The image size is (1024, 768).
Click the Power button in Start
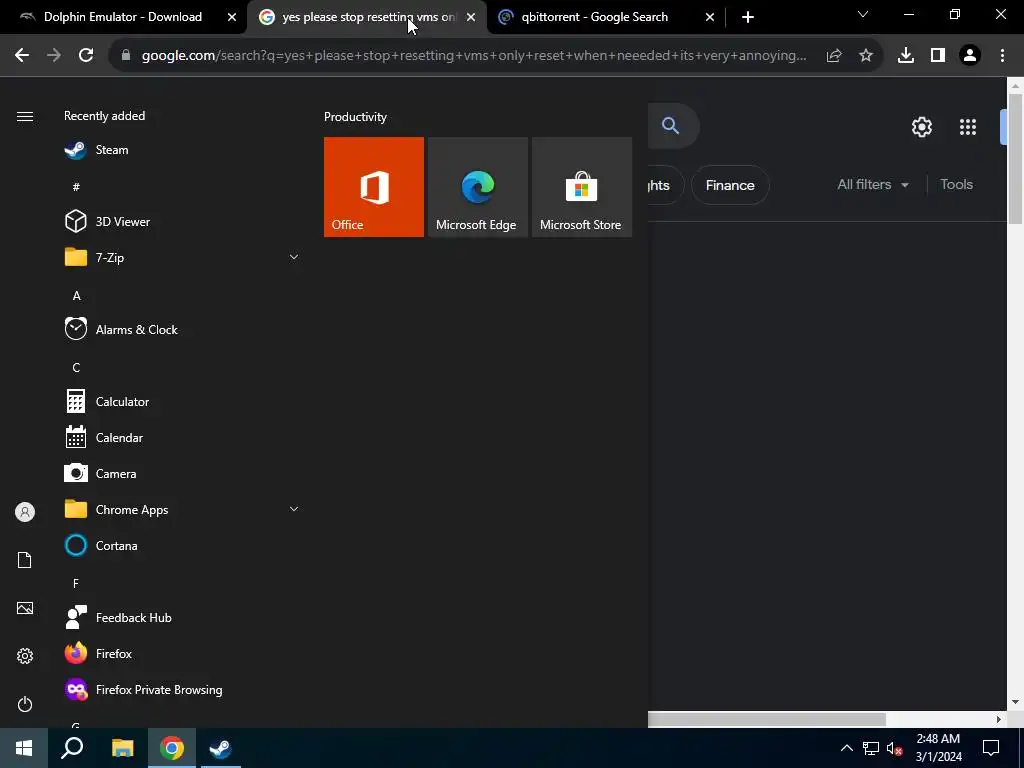(25, 704)
